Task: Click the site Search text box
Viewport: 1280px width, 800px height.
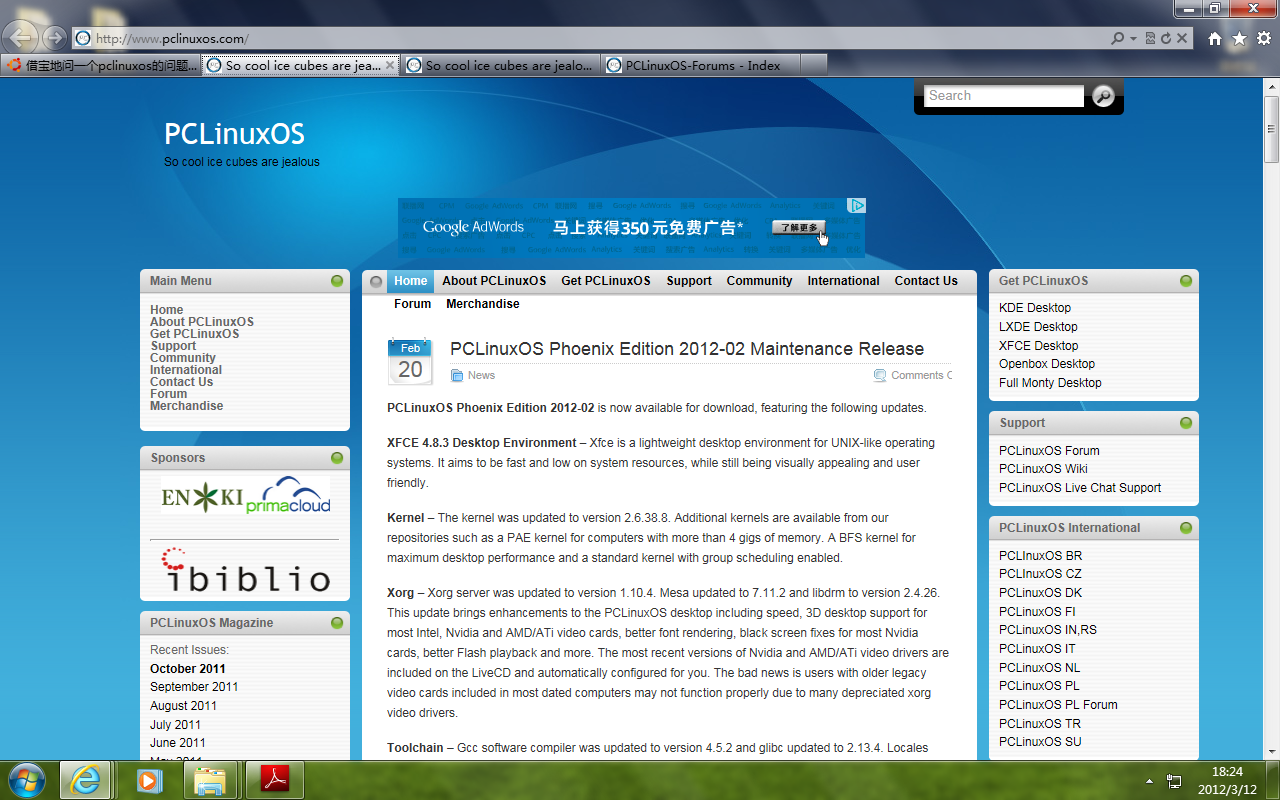Action: [x=1004, y=96]
